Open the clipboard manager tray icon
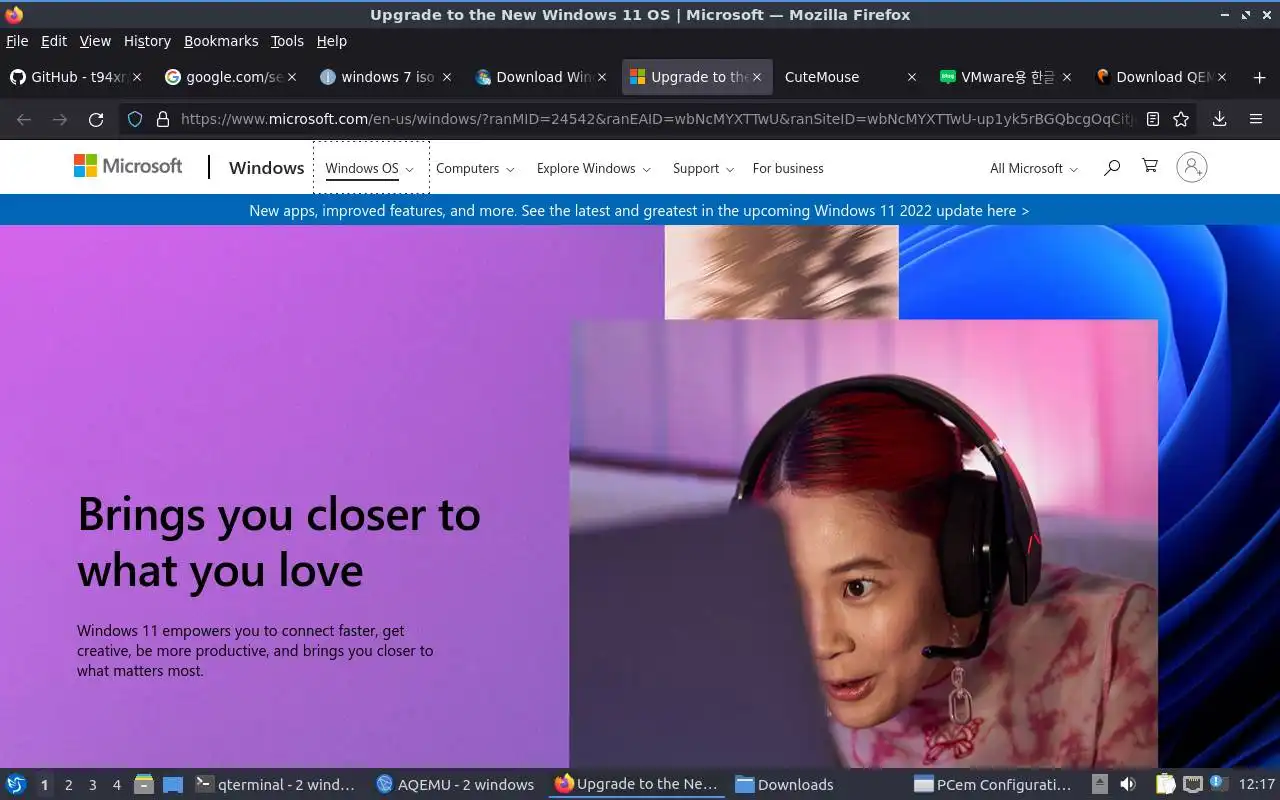Image resolution: width=1280 pixels, height=800 pixels. click(1165, 784)
